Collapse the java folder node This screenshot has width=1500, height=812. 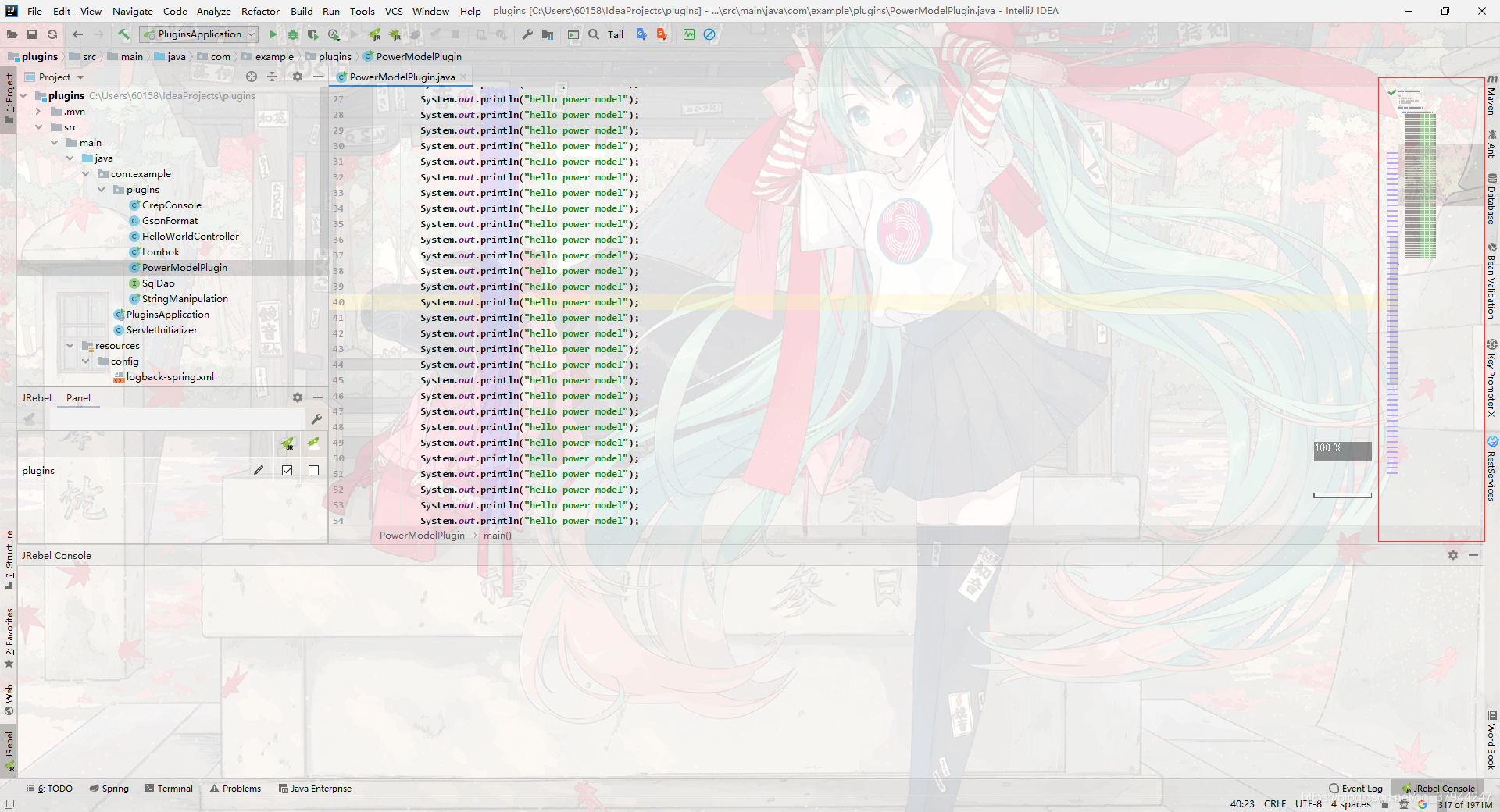70,158
